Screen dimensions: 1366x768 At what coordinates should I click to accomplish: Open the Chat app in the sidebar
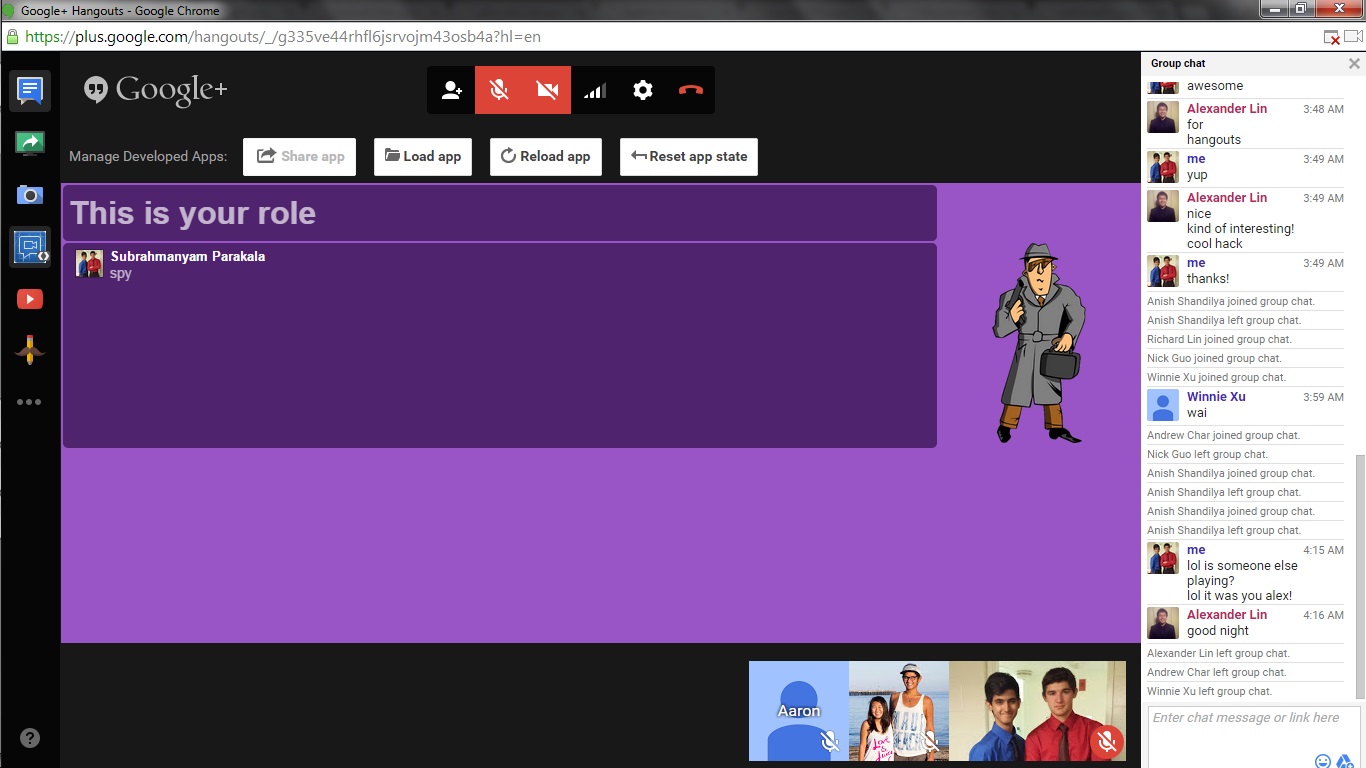click(x=30, y=90)
